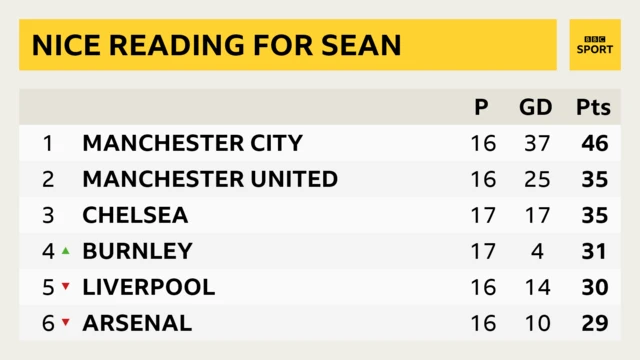Select the Nice Reading For Sean headline

(217, 45)
